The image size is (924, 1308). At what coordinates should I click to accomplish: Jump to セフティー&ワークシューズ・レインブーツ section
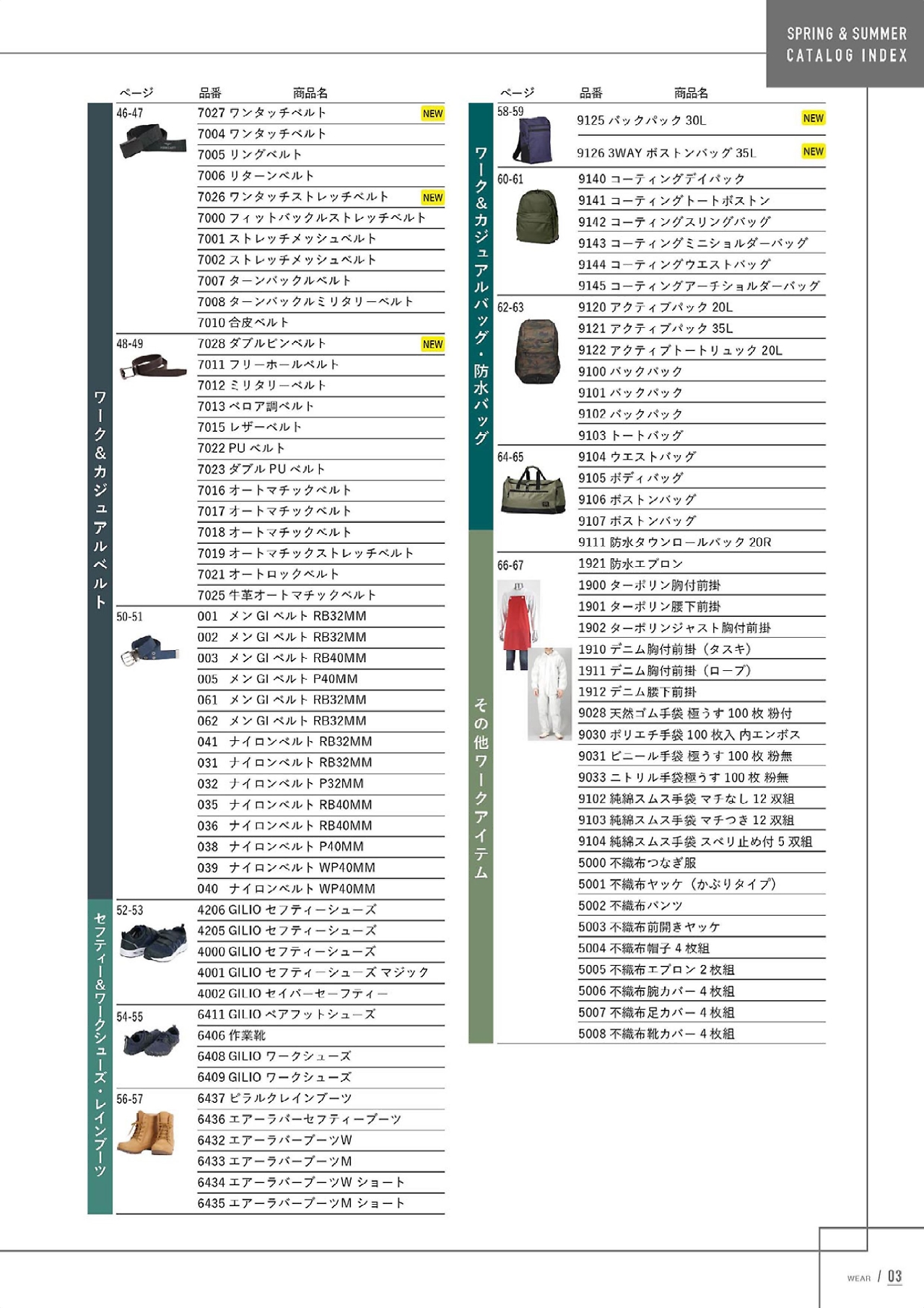tap(100, 1056)
